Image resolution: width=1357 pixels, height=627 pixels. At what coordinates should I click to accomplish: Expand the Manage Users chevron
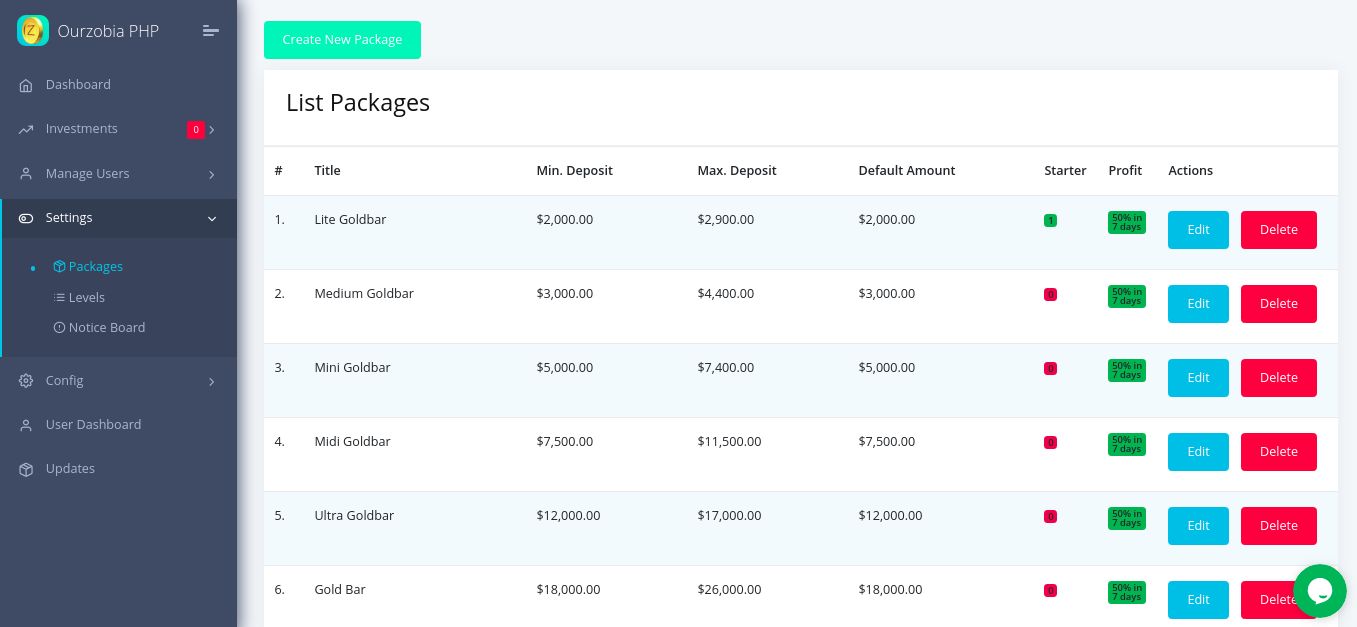212,175
